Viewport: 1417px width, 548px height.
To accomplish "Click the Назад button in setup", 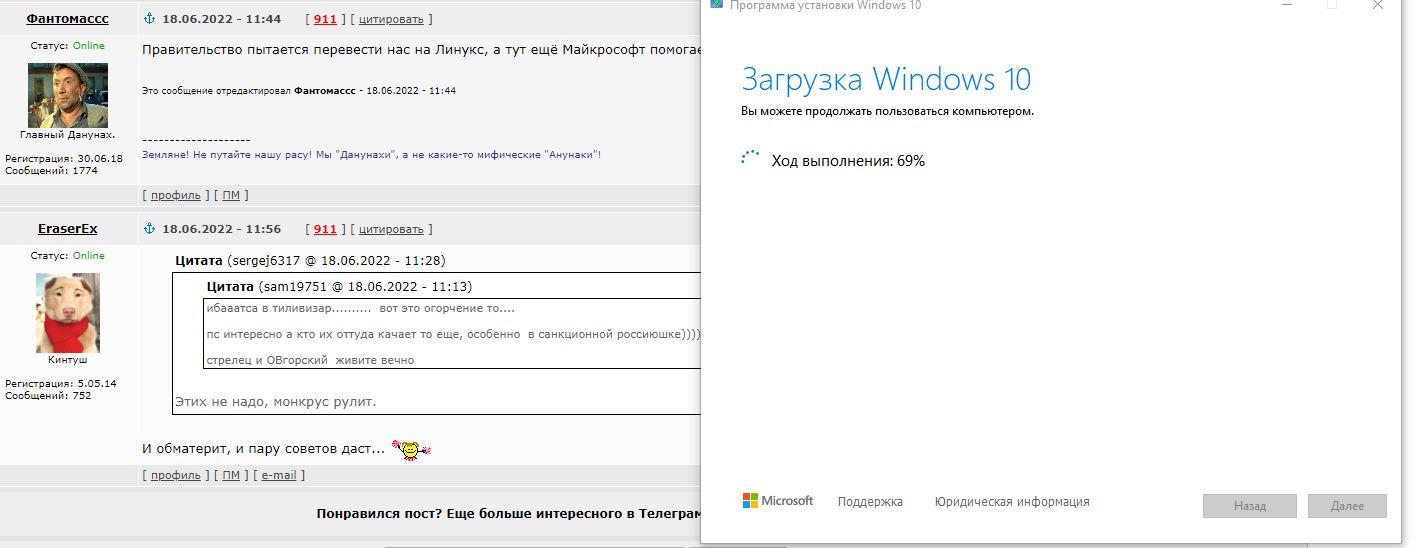I will point(1250,506).
